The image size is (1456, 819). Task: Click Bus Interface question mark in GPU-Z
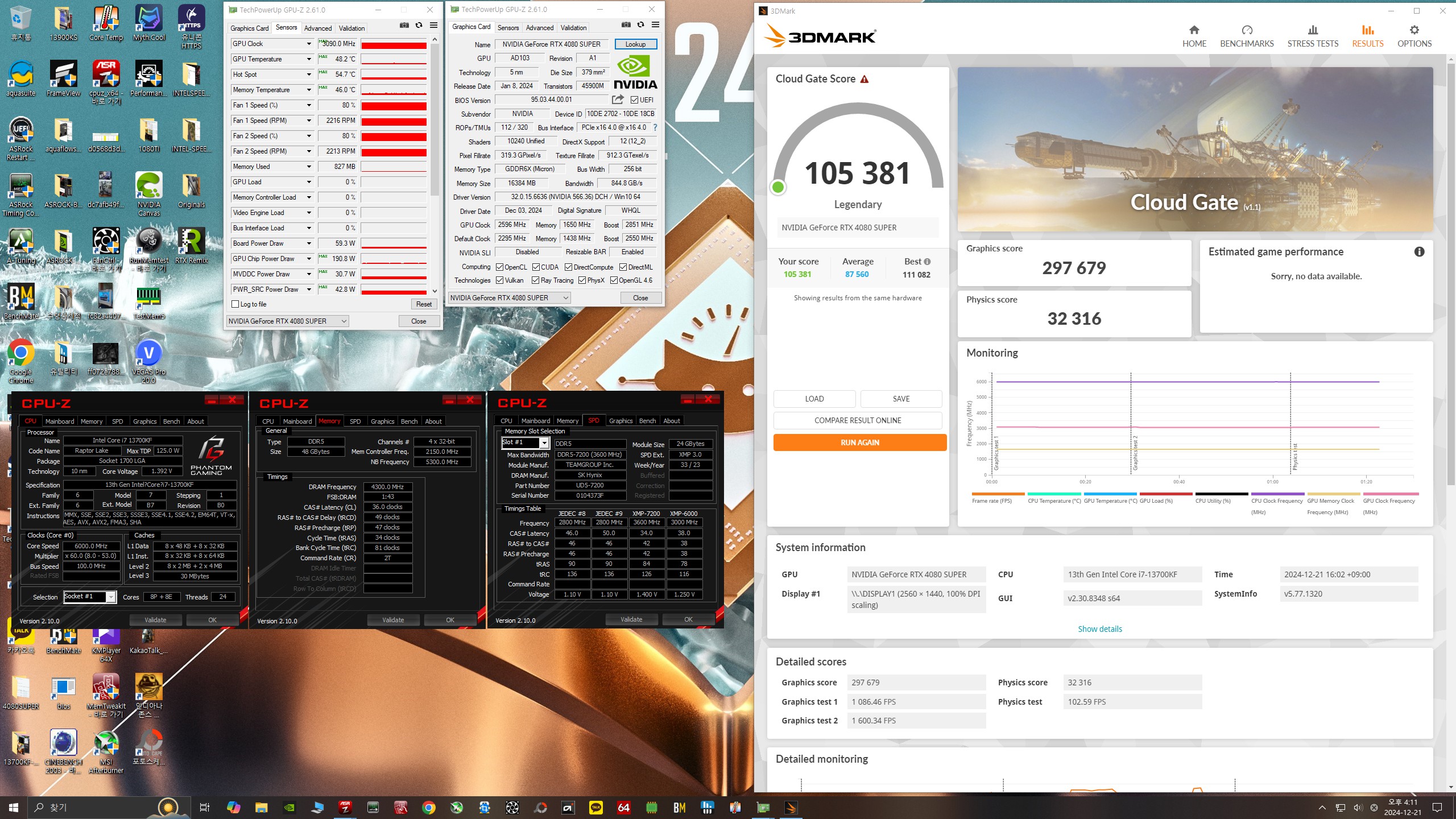coord(655,127)
